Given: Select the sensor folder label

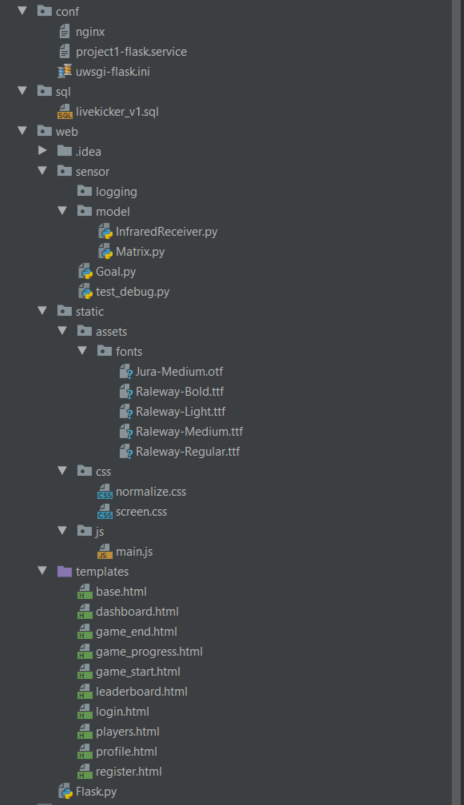Looking at the screenshot, I should point(92,171).
